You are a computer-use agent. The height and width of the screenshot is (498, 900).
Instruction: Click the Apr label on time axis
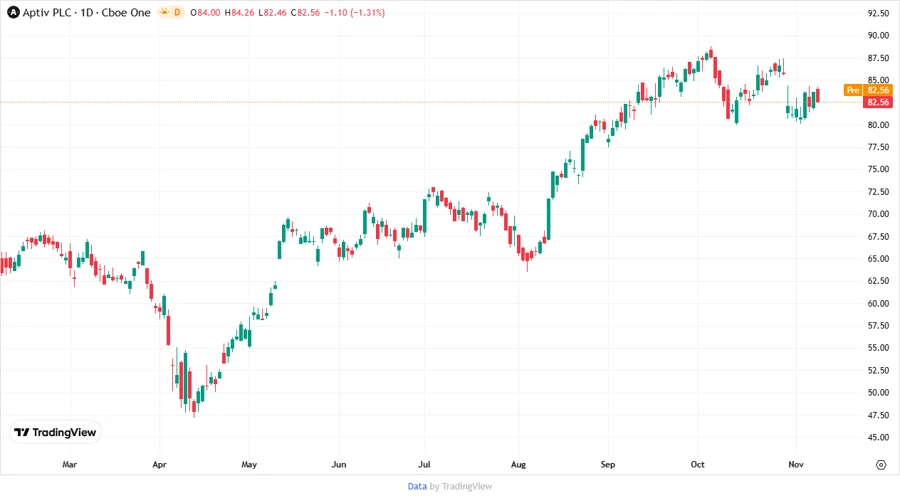160,464
